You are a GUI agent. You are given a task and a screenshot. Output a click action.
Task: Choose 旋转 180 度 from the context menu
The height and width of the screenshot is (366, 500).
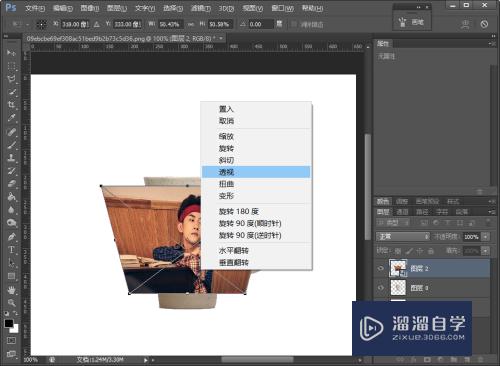(x=256, y=211)
